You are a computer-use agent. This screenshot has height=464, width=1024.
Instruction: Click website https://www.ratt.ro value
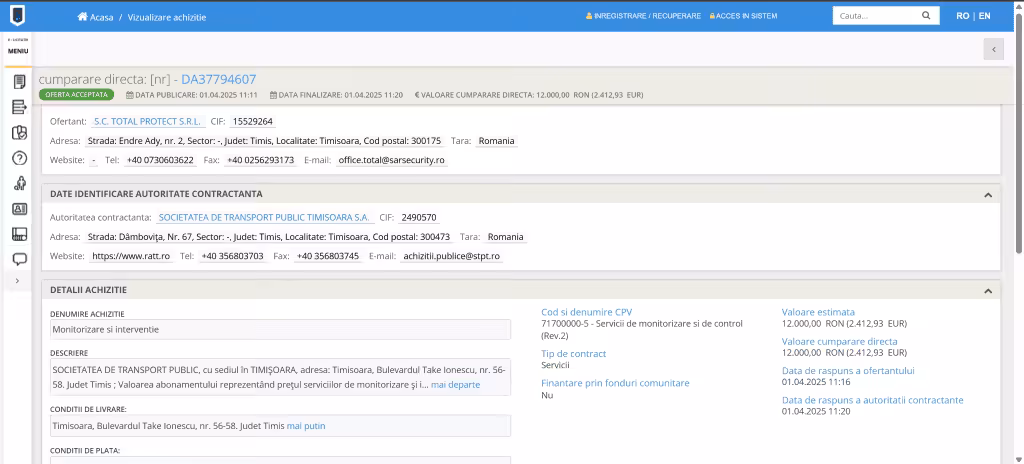(x=131, y=256)
